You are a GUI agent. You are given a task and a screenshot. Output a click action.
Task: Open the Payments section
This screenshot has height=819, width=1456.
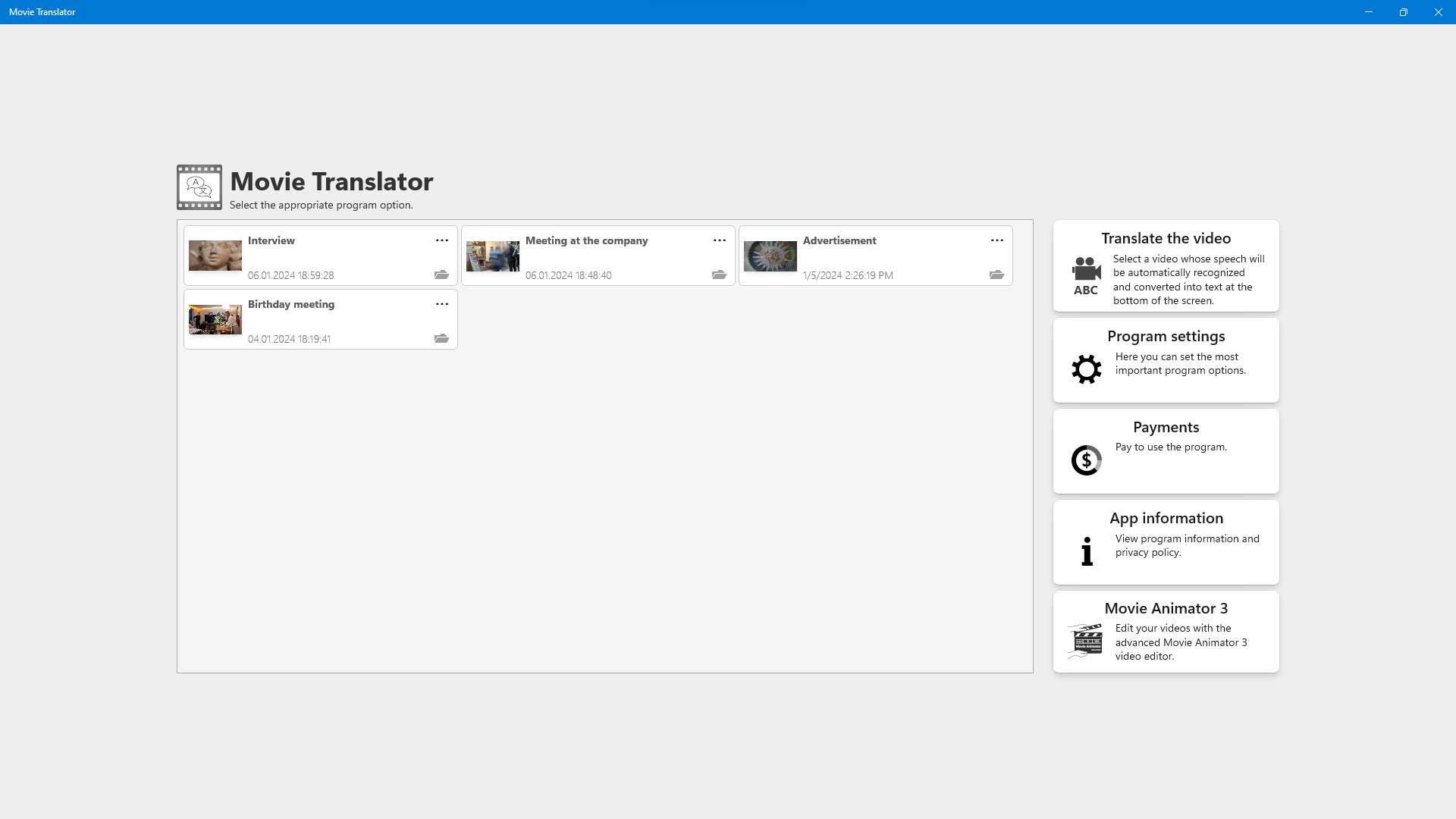pos(1166,450)
